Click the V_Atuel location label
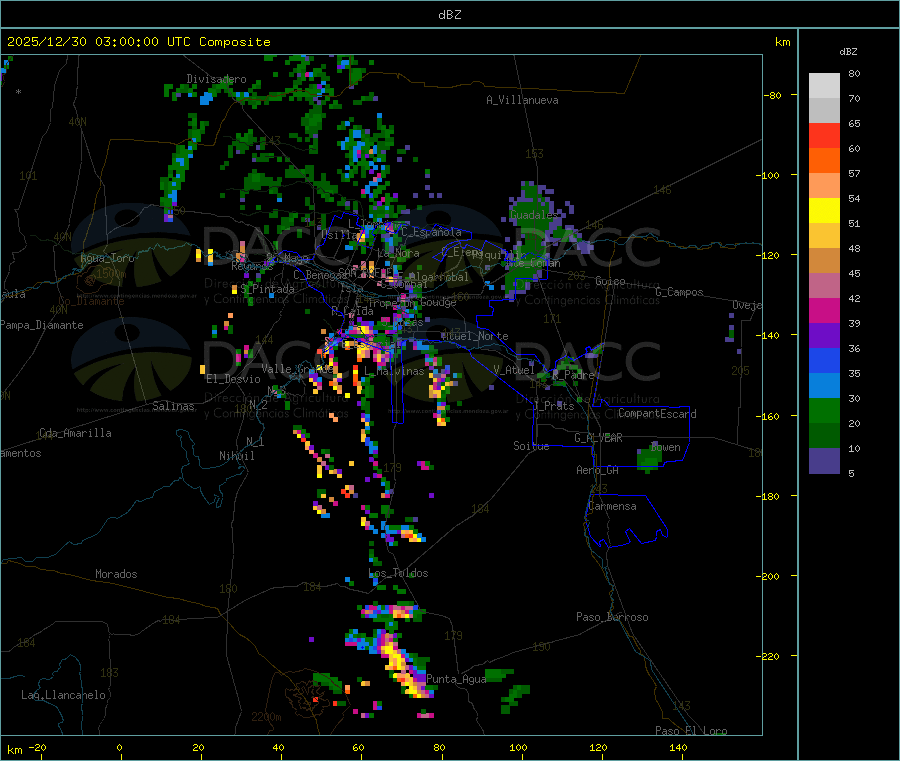The height and width of the screenshot is (761, 900). [x=514, y=370]
